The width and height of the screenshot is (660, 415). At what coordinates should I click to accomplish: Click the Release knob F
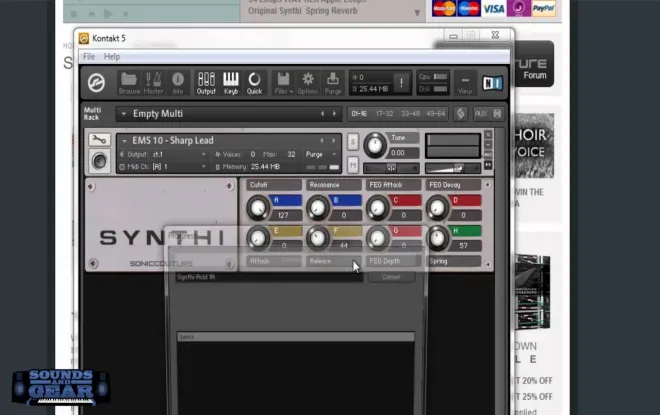pos(317,238)
